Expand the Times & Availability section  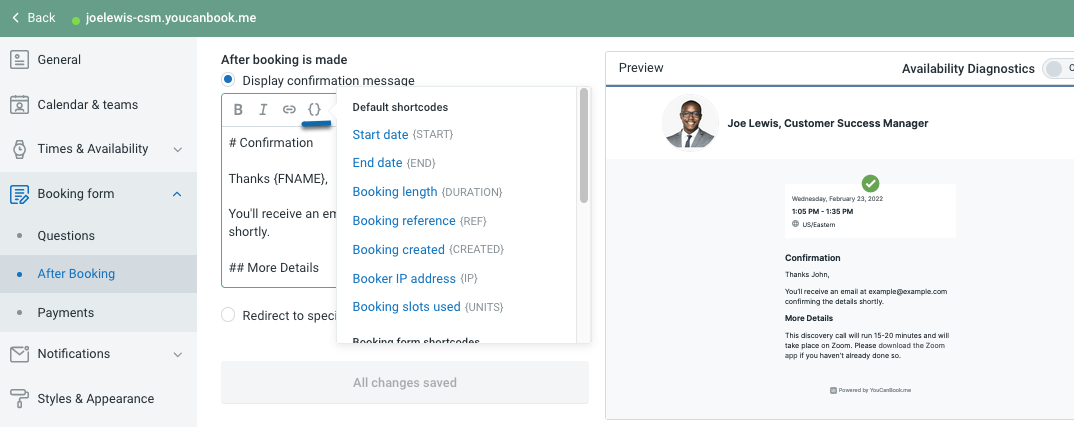(177, 149)
